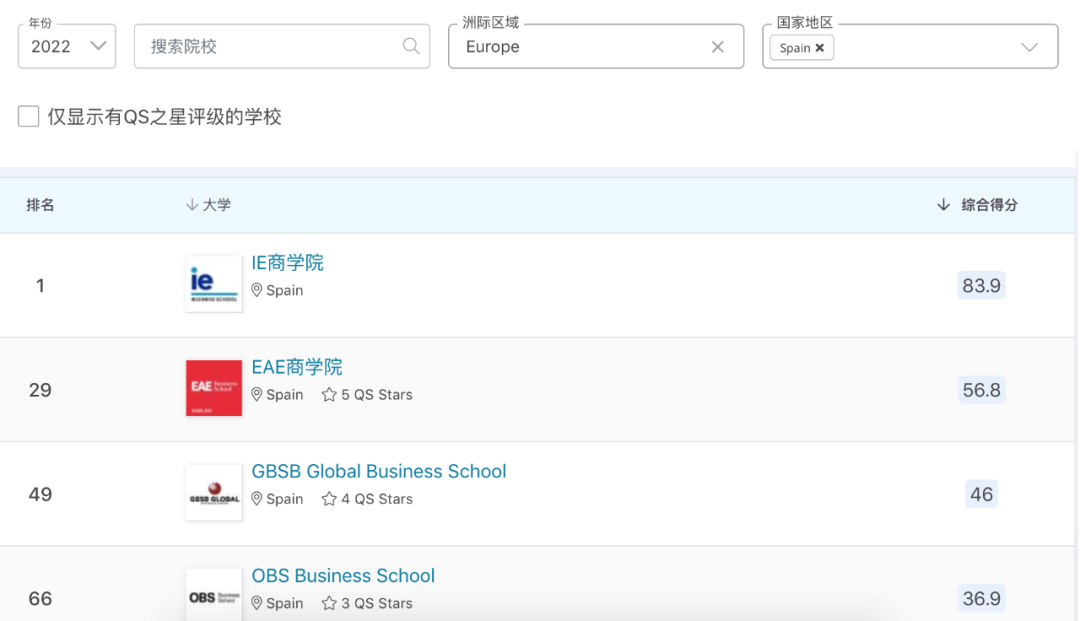
Task: Click rank number 49
Action: click(x=40, y=494)
